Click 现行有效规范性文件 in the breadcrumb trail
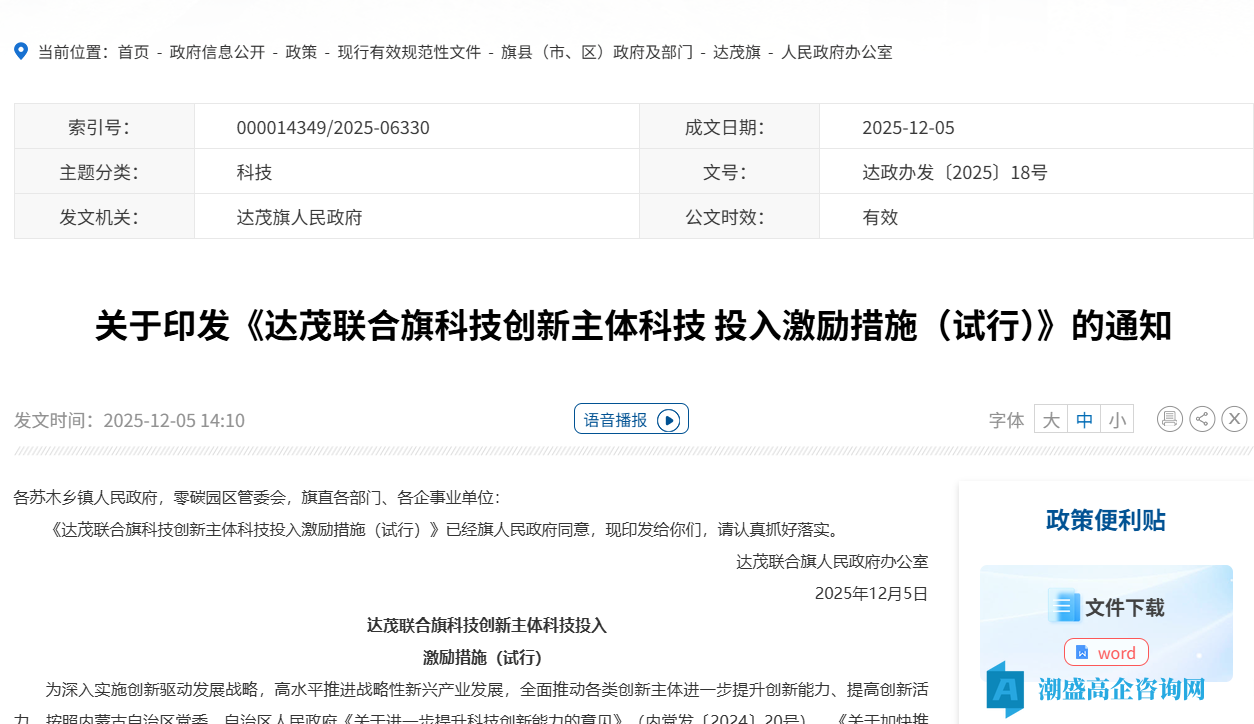Viewport: 1254px width, 724px height. [x=412, y=52]
